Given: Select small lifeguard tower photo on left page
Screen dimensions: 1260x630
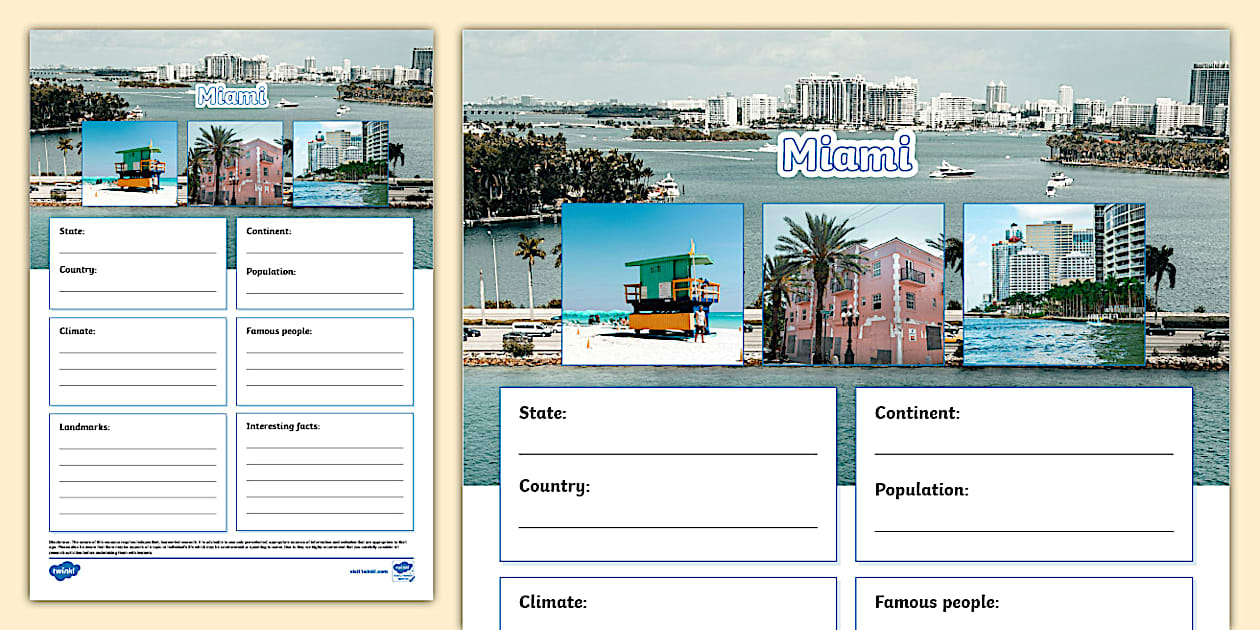Looking at the screenshot, I should tap(130, 163).
